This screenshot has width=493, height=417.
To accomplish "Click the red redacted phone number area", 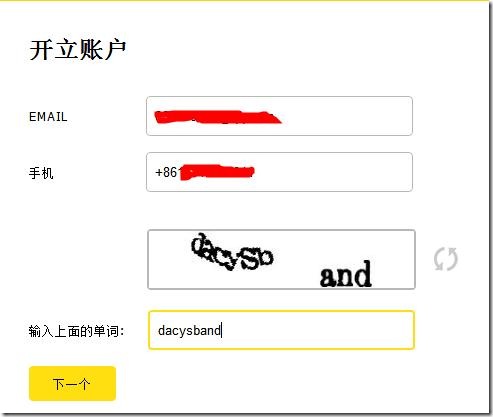I will [x=217, y=172].
